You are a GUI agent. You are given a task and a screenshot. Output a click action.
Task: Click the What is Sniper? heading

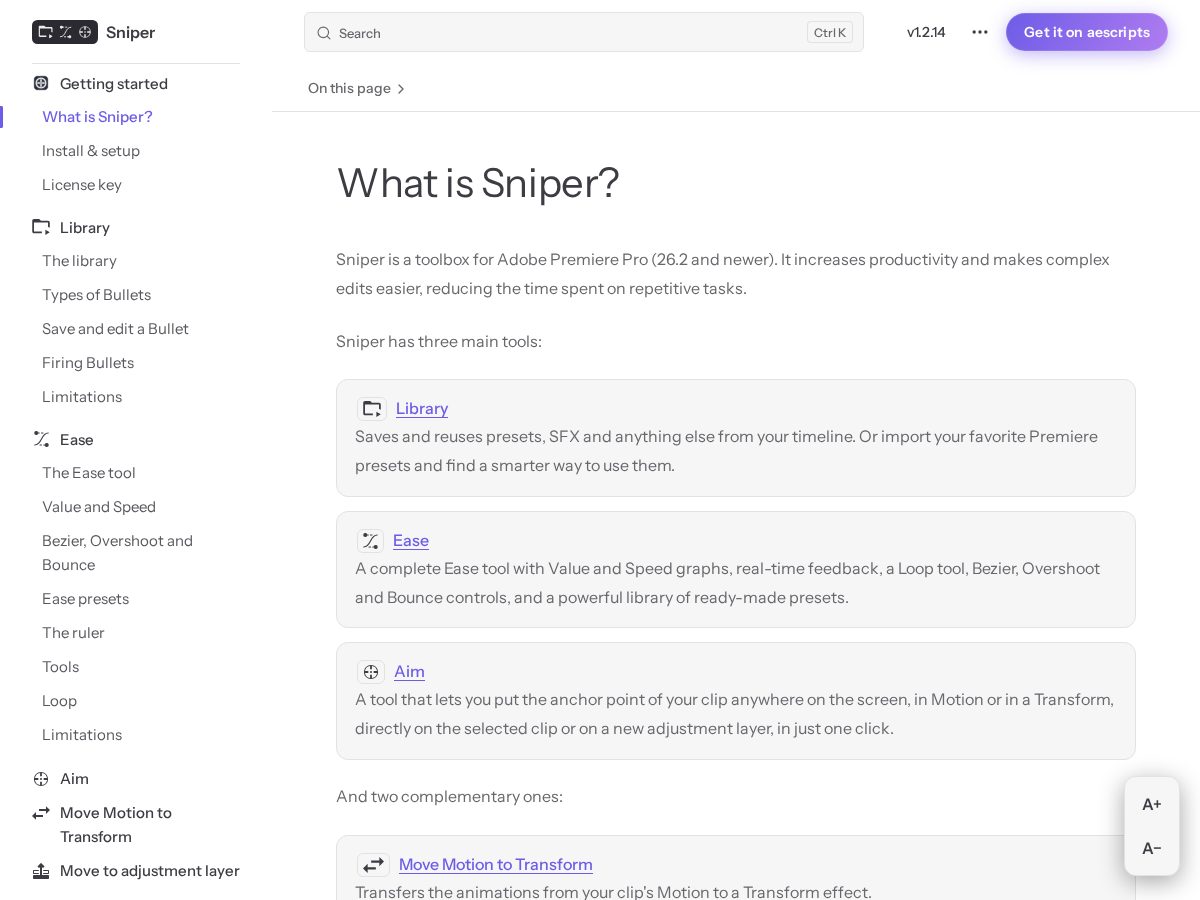(x=478, y=182)
